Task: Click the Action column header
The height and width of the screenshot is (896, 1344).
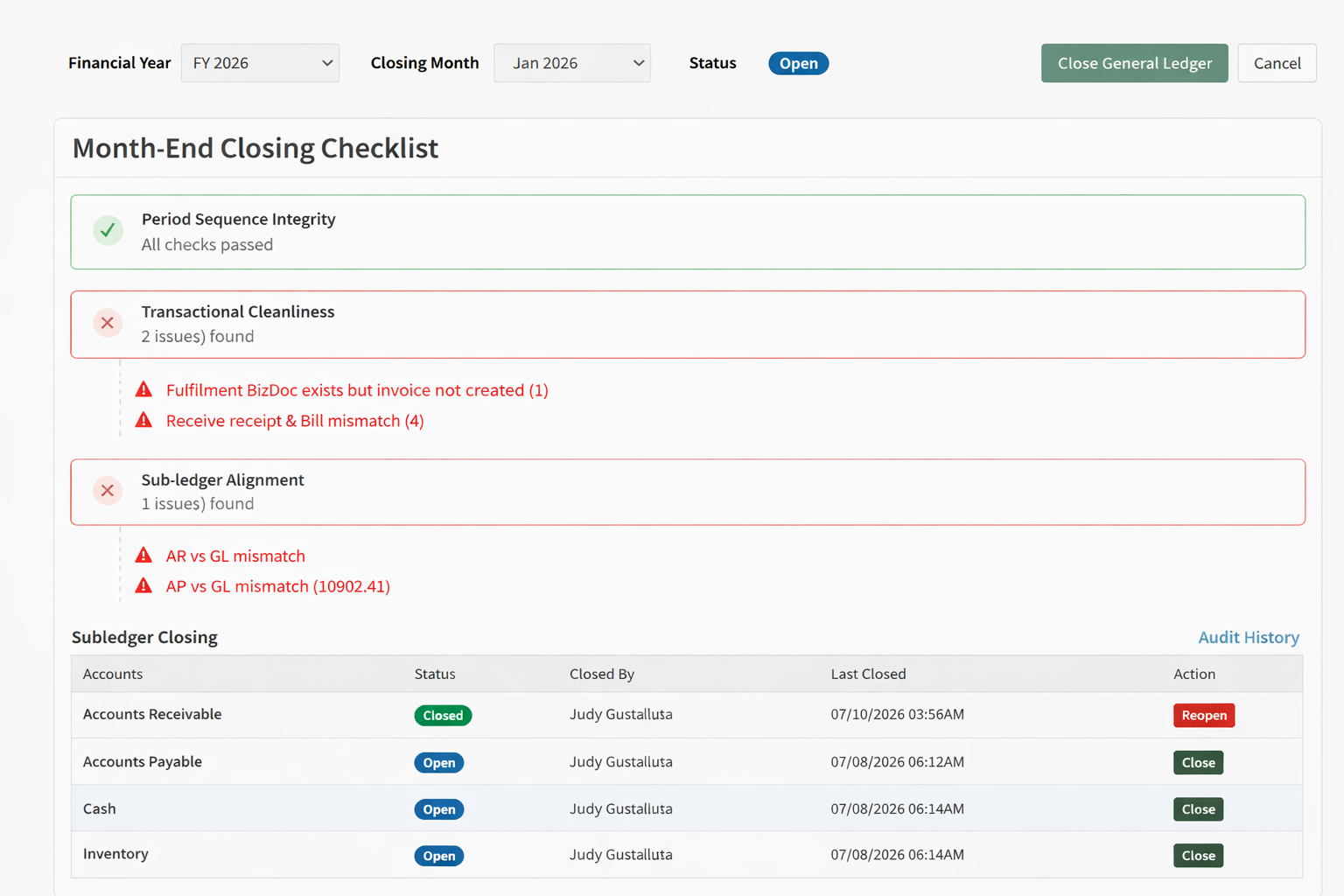Action: [1194, 674]
